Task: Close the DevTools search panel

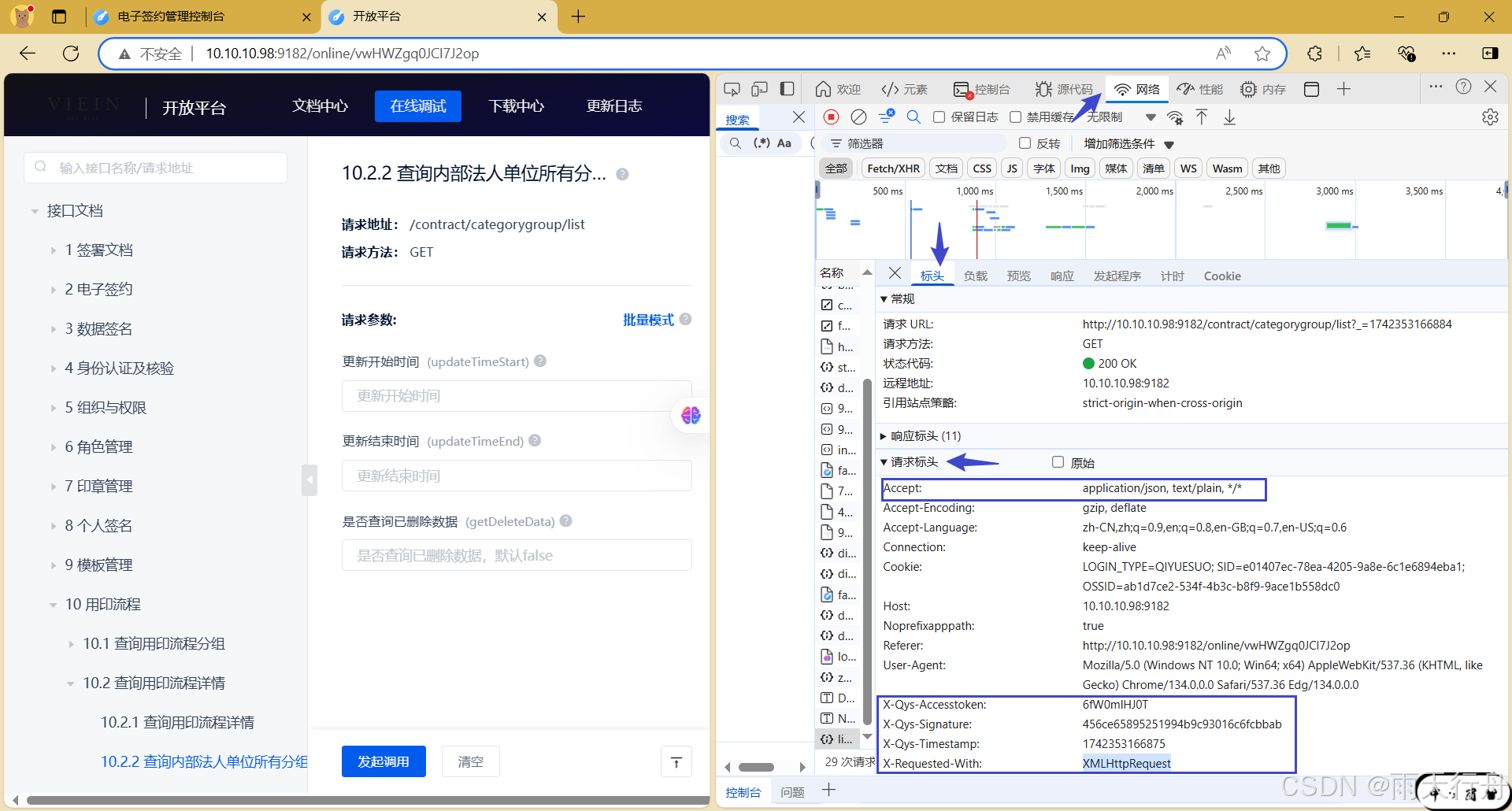Action: tap(799, 117)
